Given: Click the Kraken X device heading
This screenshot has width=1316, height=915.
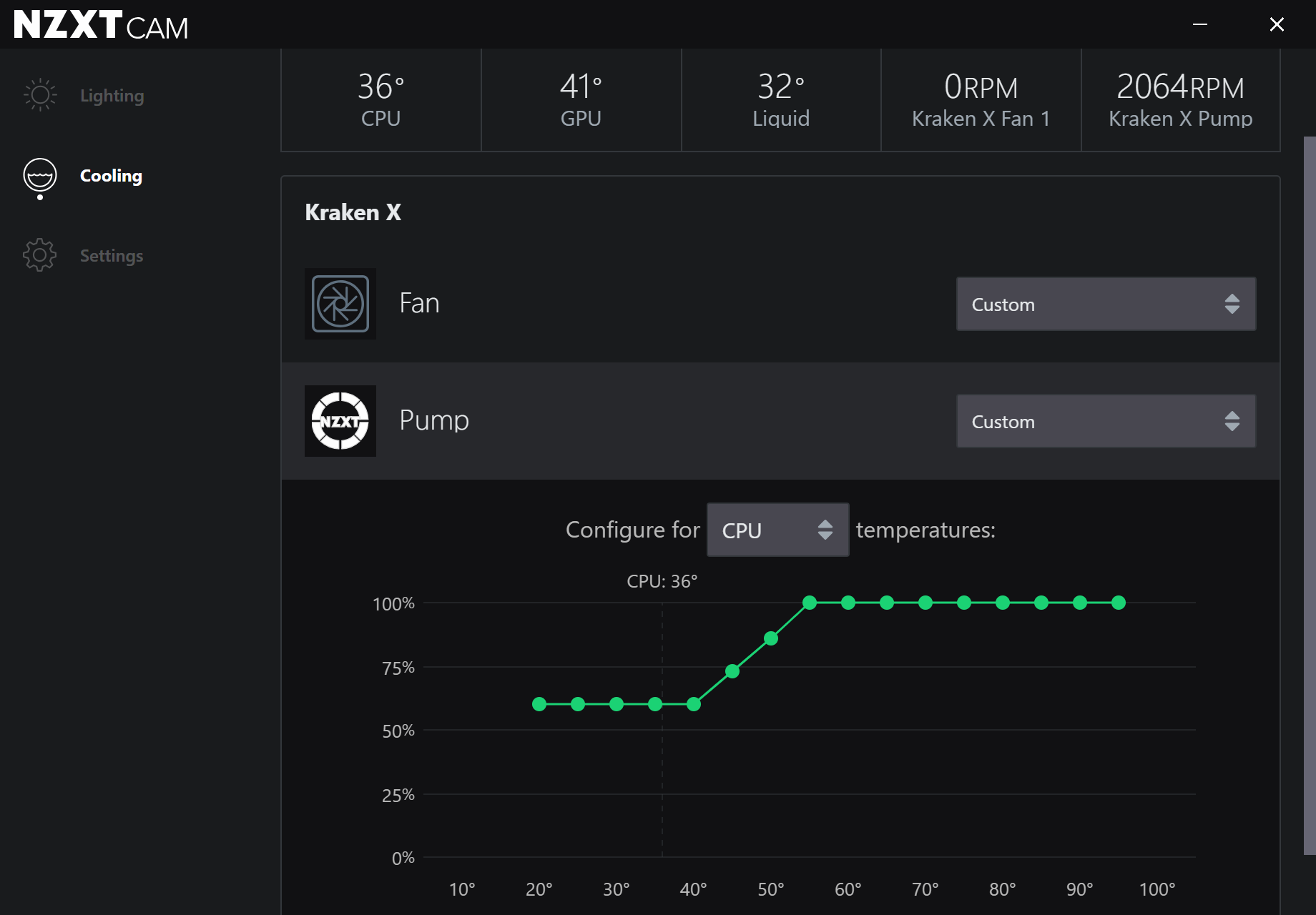Looking at the screenshot, I should click(x=353, y=212).
